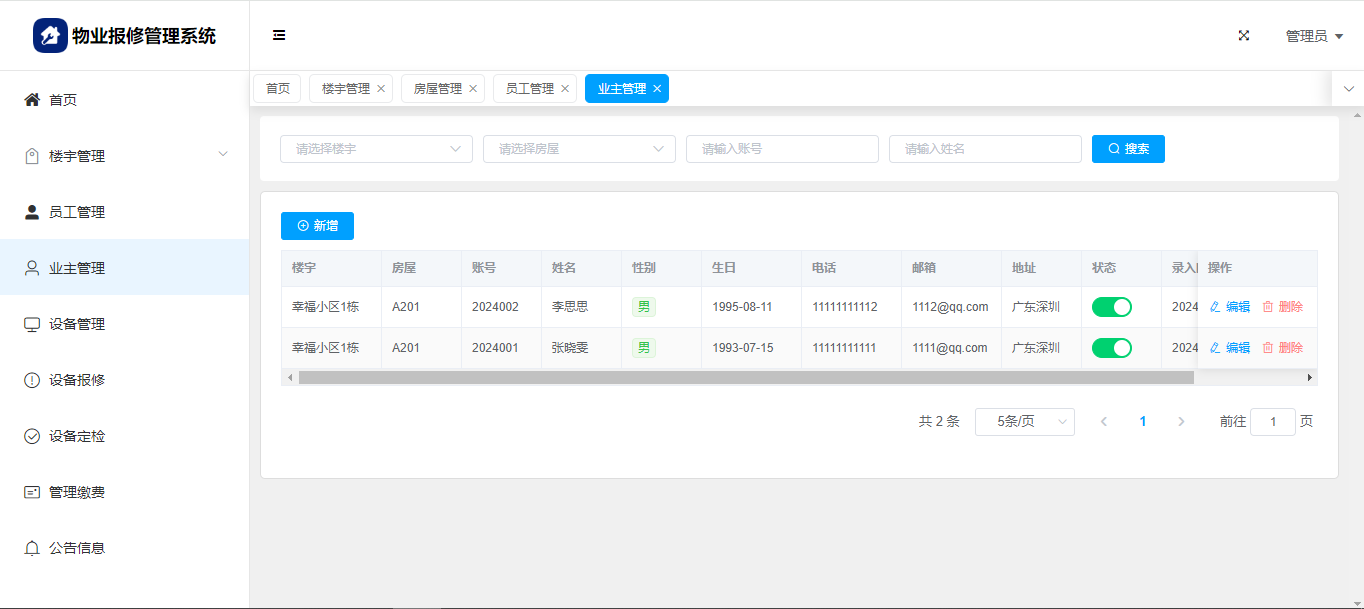Collapse the sidebar with the hamburger icon
1364x609 pixels.
[279, 36]
